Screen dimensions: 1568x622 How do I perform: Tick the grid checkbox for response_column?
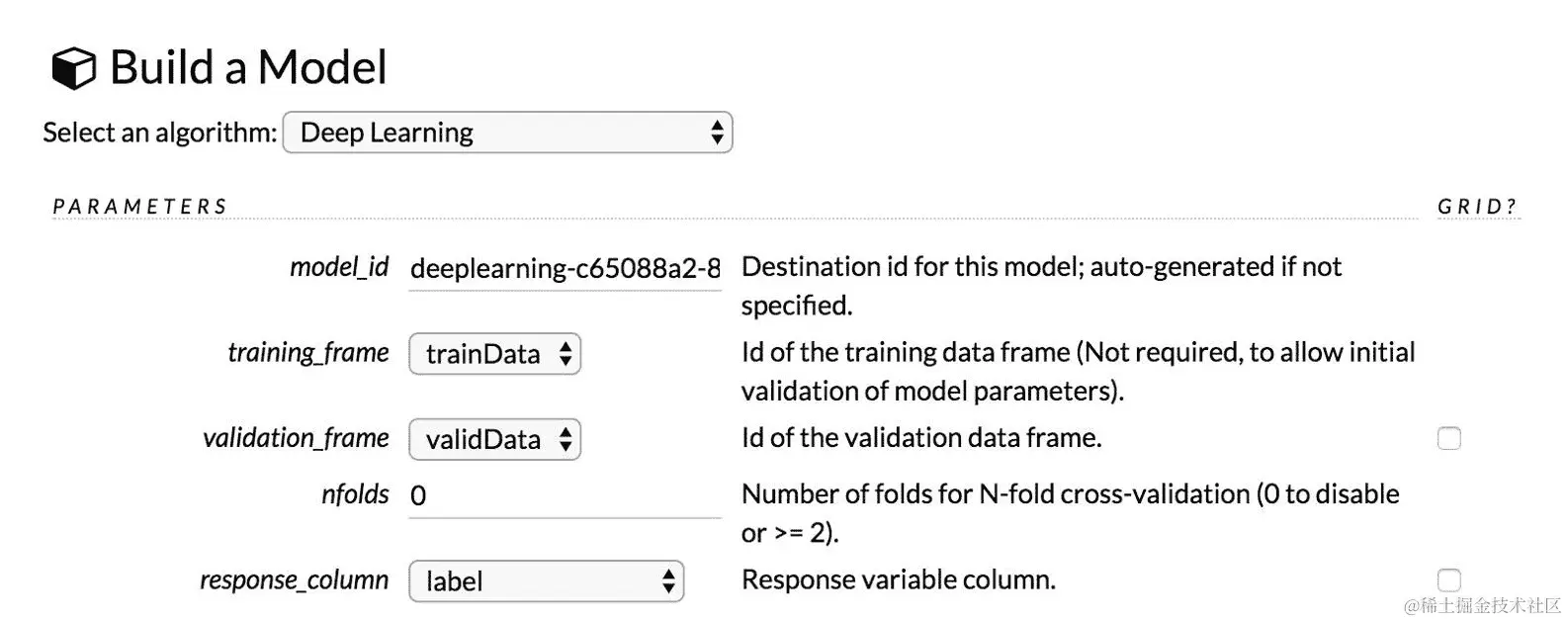(x=1448, y=580)
